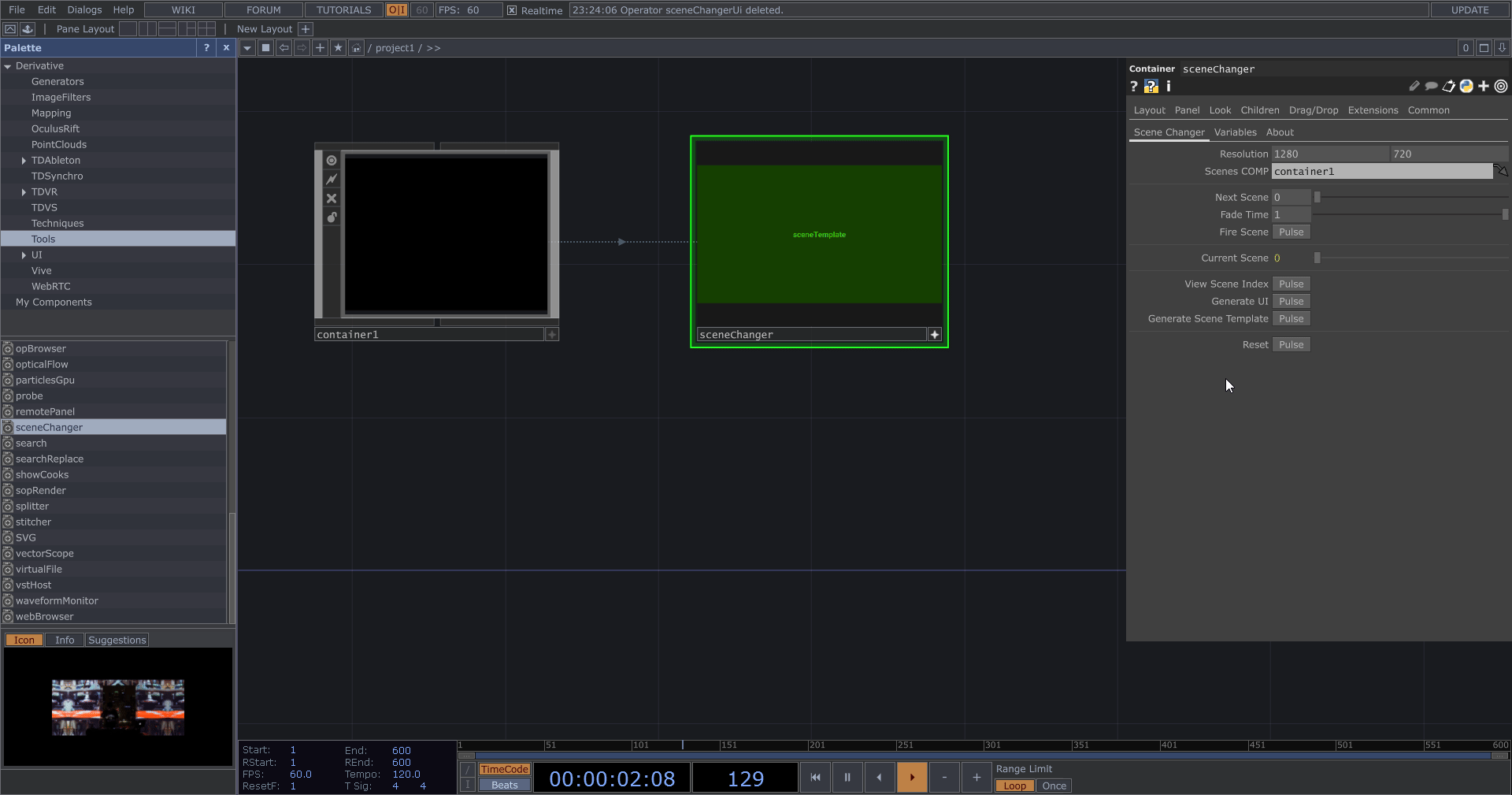
Task: Click the add new layout plus icon
Action: 306,29
